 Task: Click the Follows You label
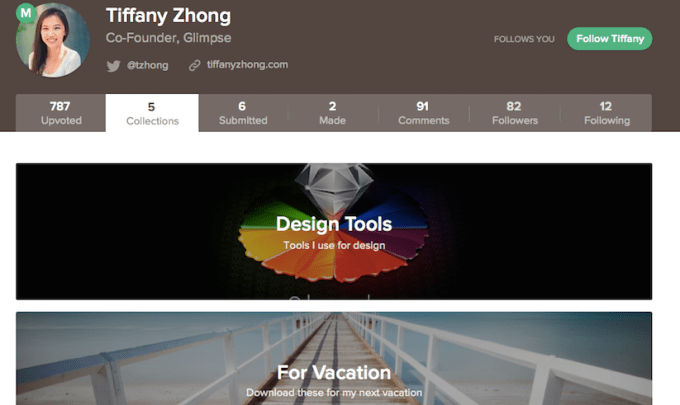pyautogui.click(x=524, y=39)
